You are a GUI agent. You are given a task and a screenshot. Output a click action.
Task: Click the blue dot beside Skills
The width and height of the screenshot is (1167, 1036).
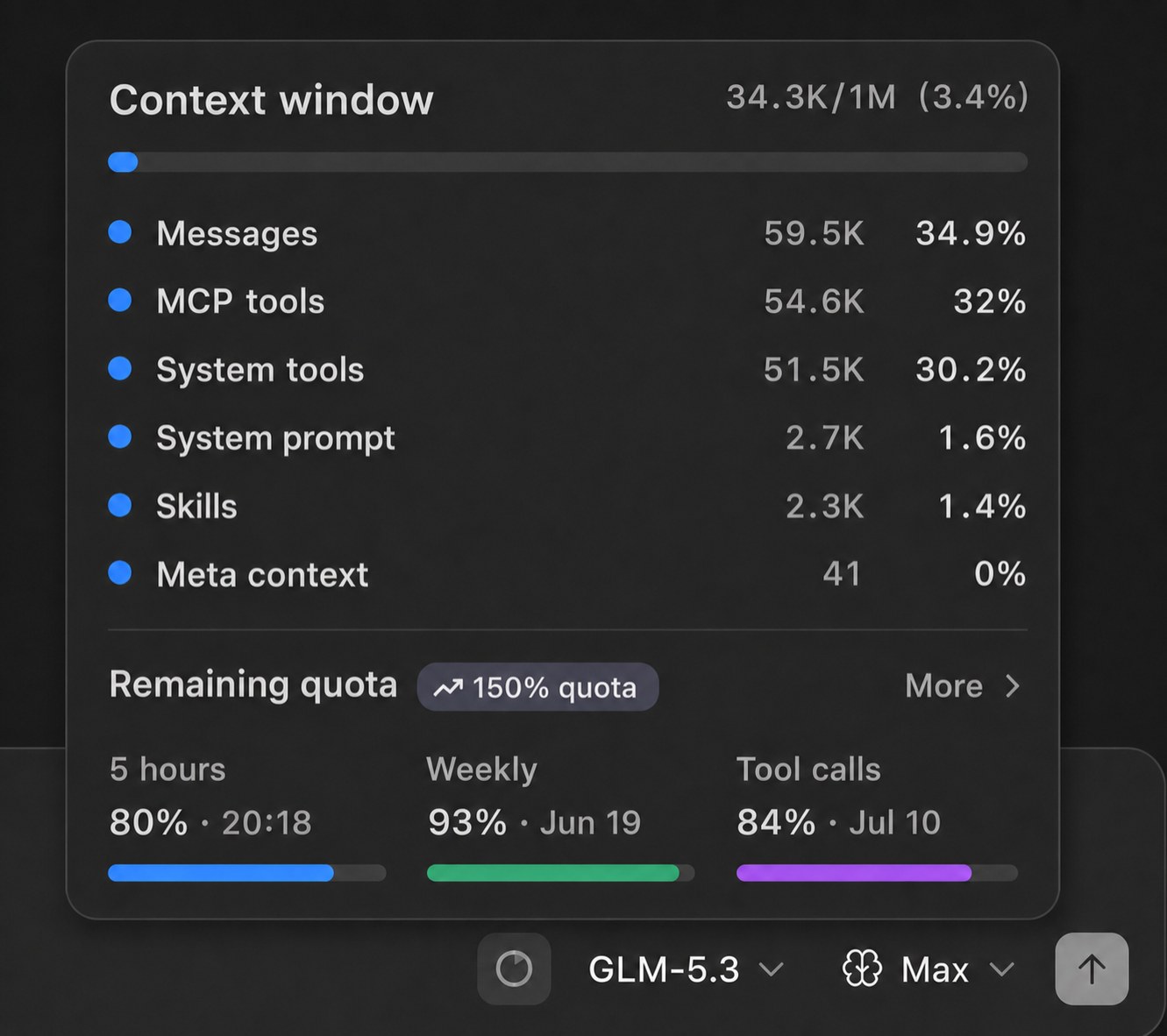(x=120, y=505)
